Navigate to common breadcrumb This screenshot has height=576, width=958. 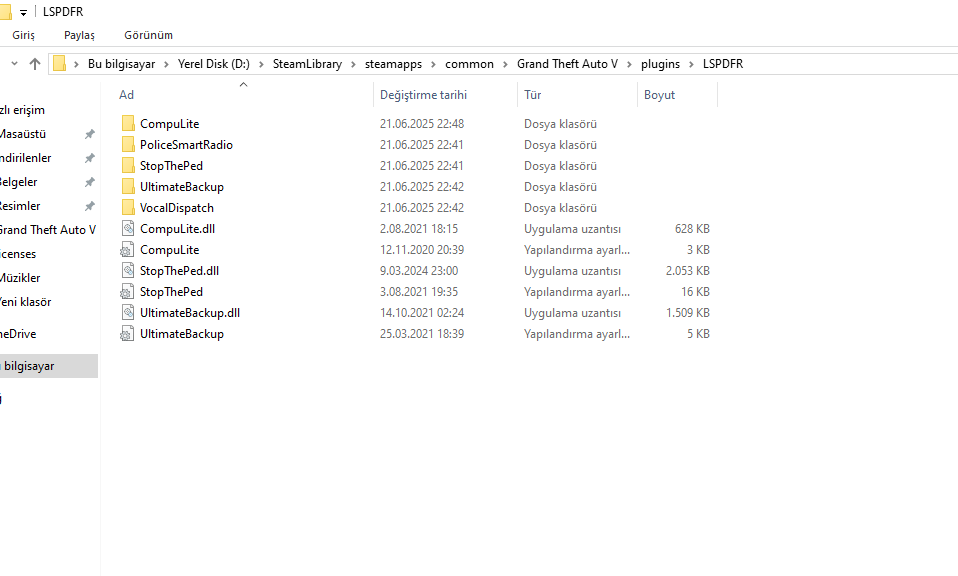click(x=469, y=64)
